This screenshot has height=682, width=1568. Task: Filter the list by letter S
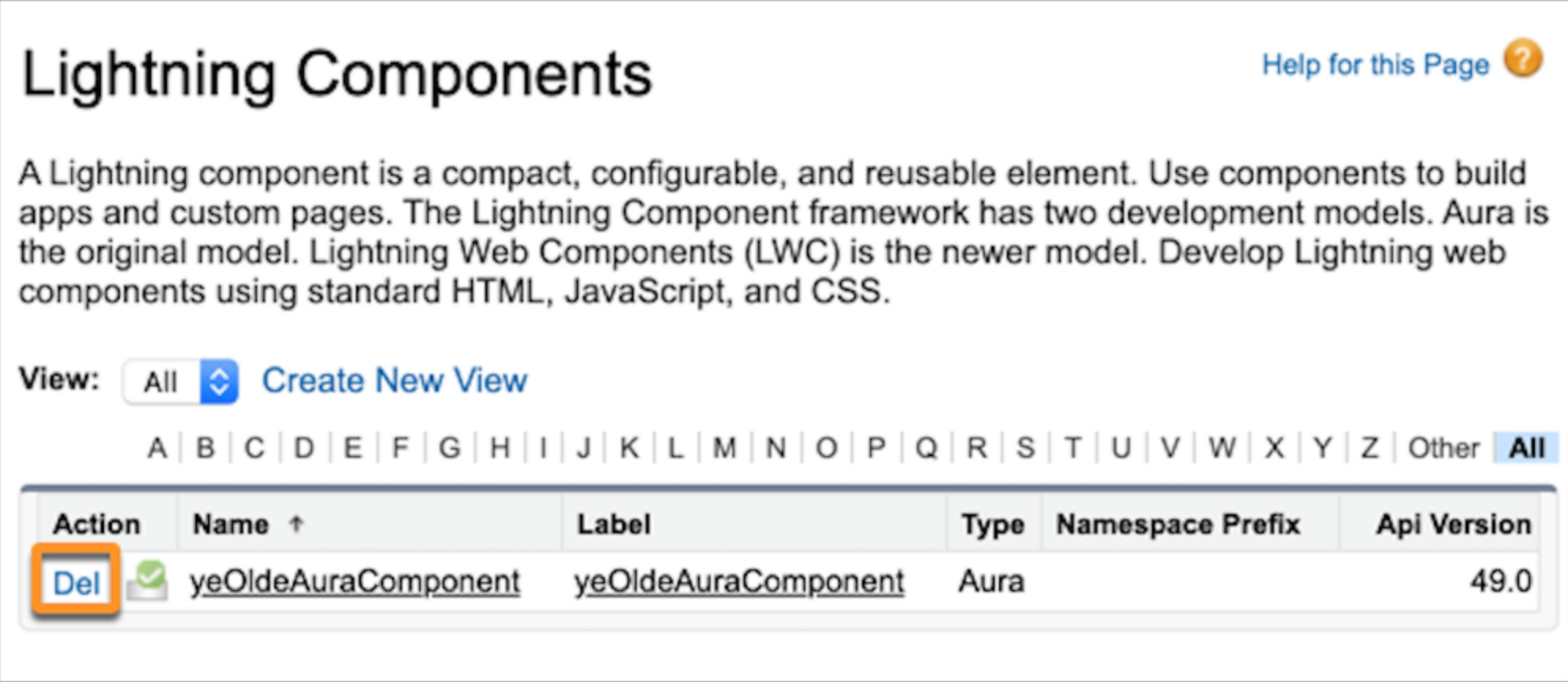pyautogui.click(x=1024, y=448)
